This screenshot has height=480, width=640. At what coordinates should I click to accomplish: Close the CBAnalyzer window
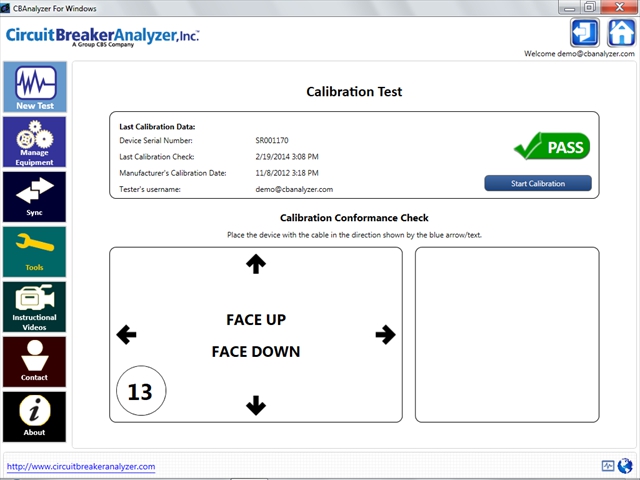pos(619,7)
